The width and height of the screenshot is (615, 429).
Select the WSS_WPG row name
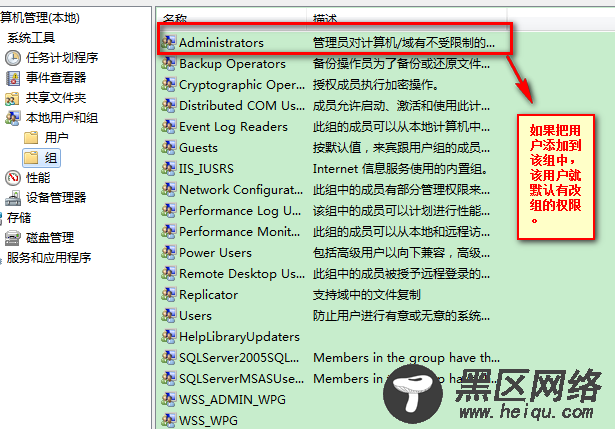tap(208, 421)
